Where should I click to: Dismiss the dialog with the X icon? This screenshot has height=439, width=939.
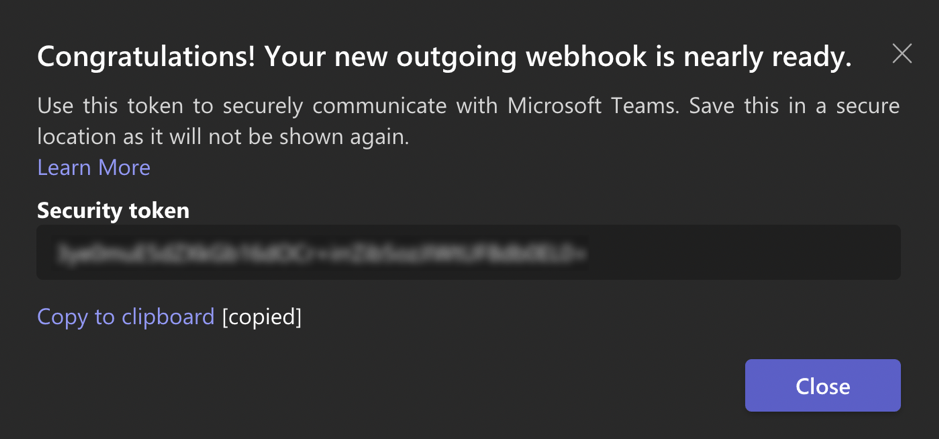pyautogui.click(x=902, y=54)
